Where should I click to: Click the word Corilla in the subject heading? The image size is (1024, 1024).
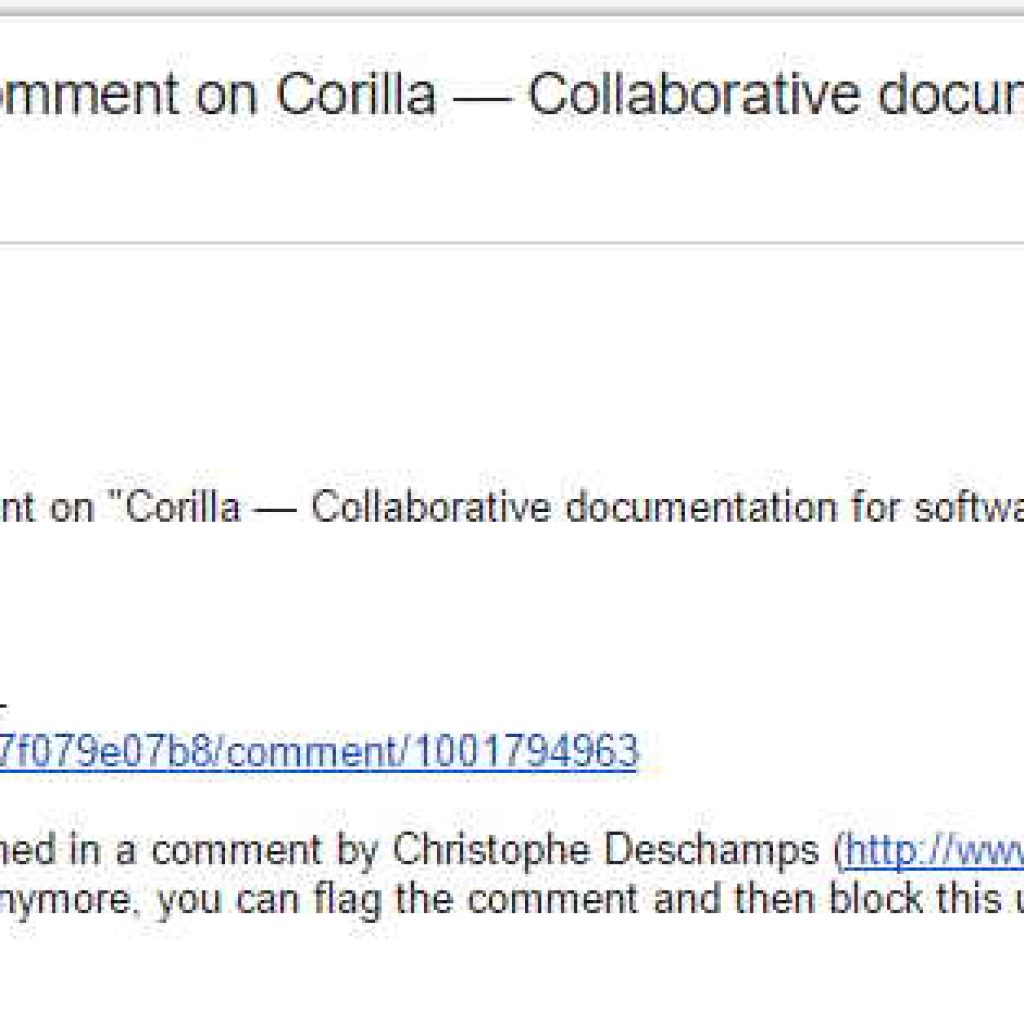[356, 95]
